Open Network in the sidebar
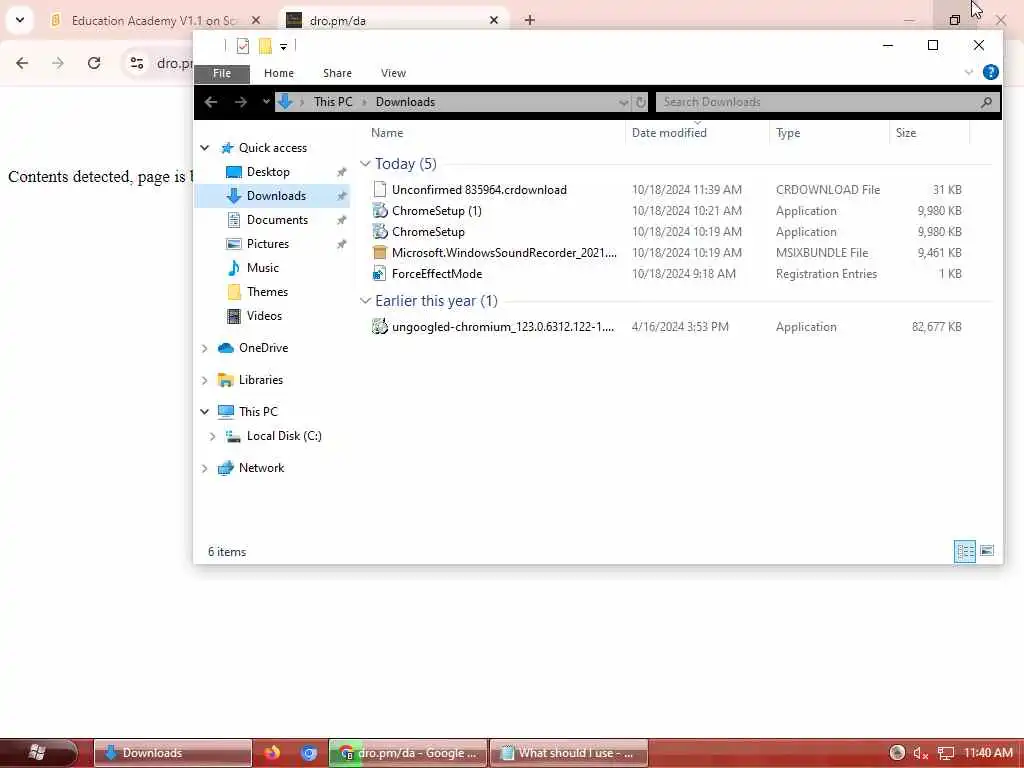Viewport: 1024px width, 768px height. tap(261, 468)
